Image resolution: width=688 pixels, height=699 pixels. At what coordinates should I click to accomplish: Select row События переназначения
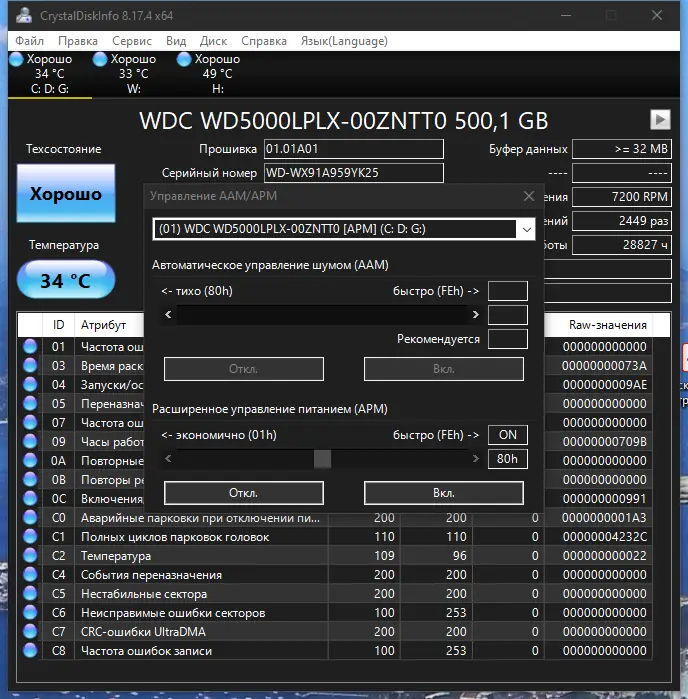coord(334,575)
